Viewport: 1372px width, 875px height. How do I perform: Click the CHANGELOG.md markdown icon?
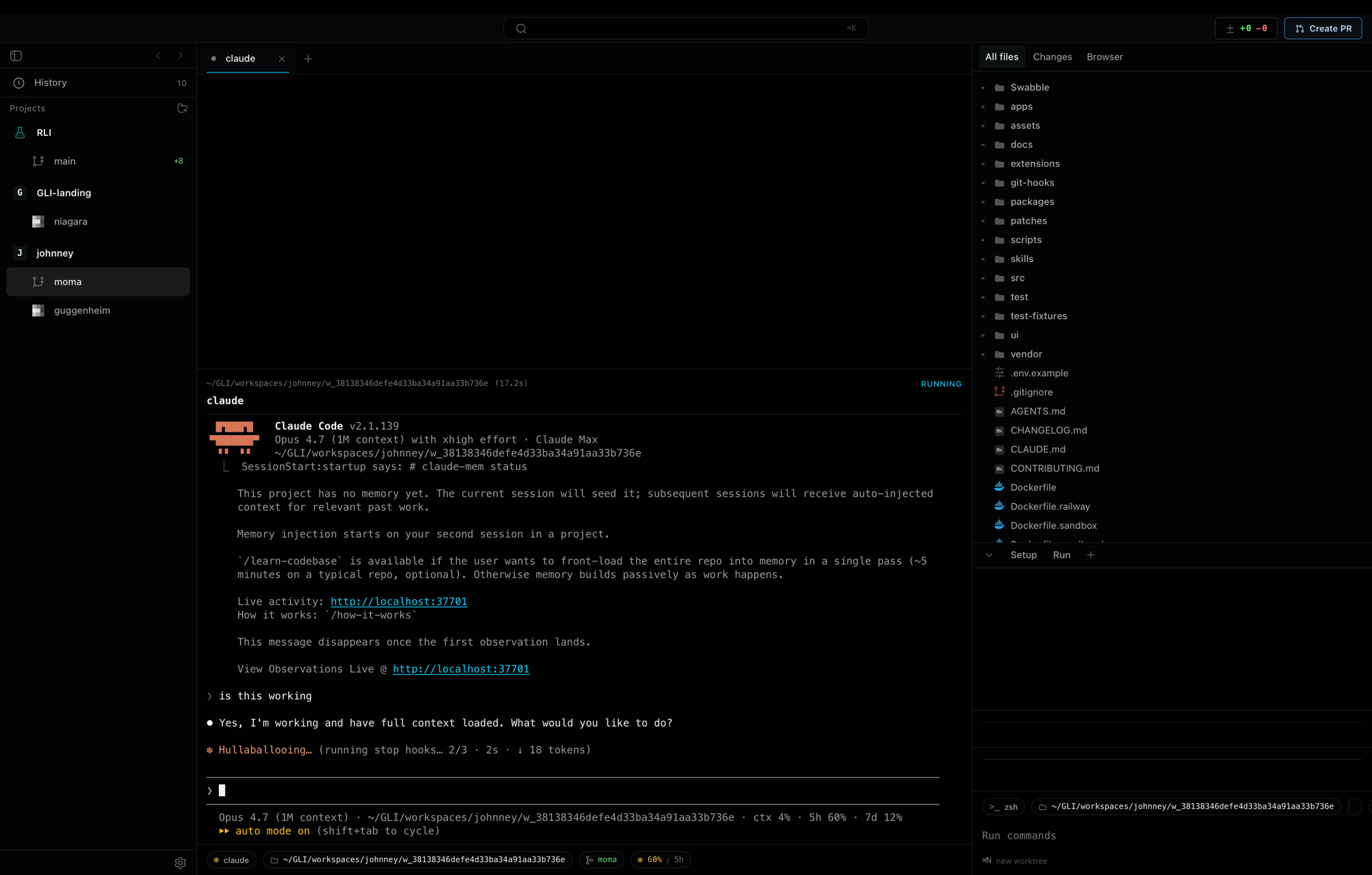tap(1000, 431)
